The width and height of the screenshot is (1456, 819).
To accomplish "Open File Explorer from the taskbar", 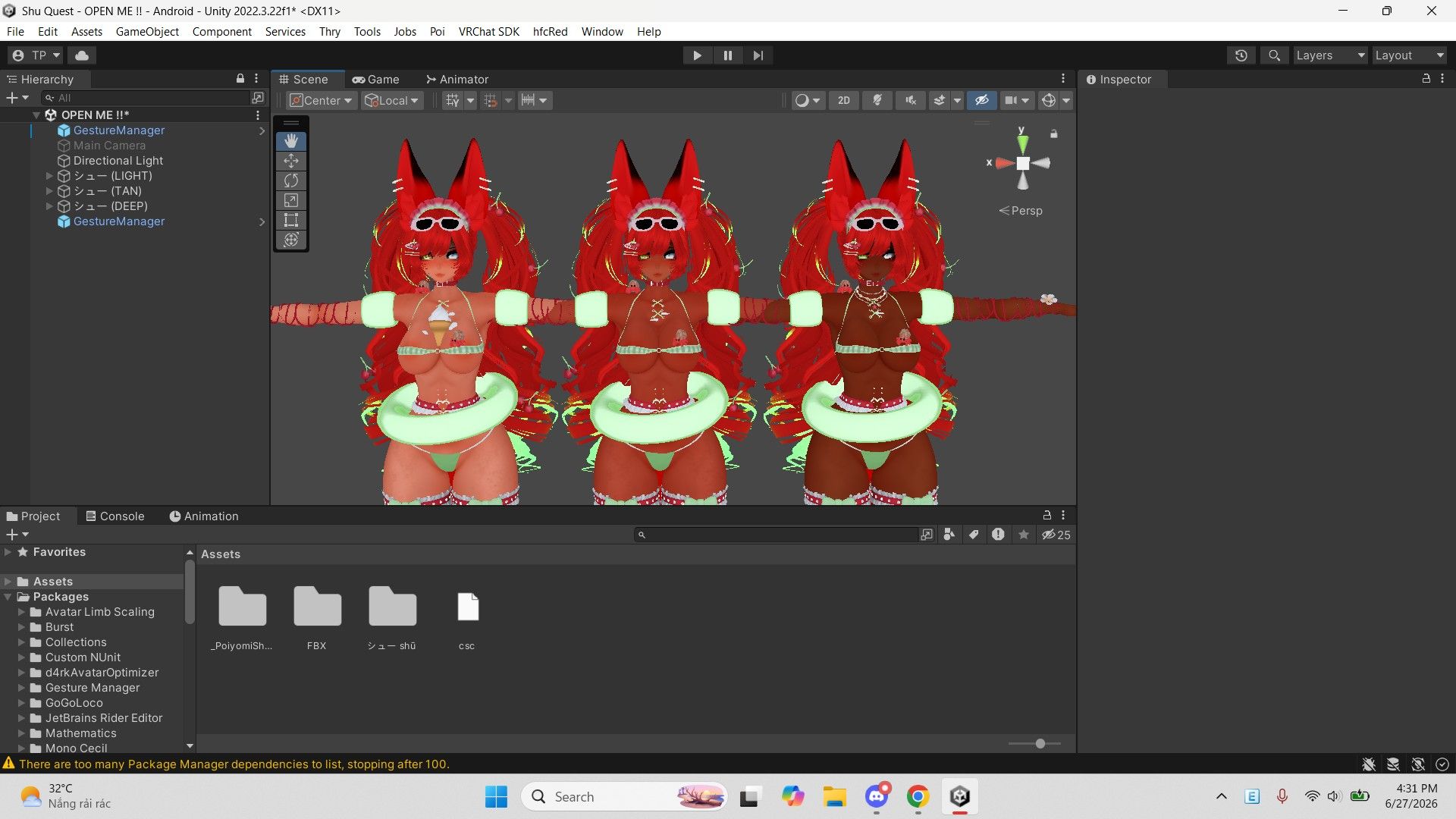I will pyautogui.click(x=834, y=796).
